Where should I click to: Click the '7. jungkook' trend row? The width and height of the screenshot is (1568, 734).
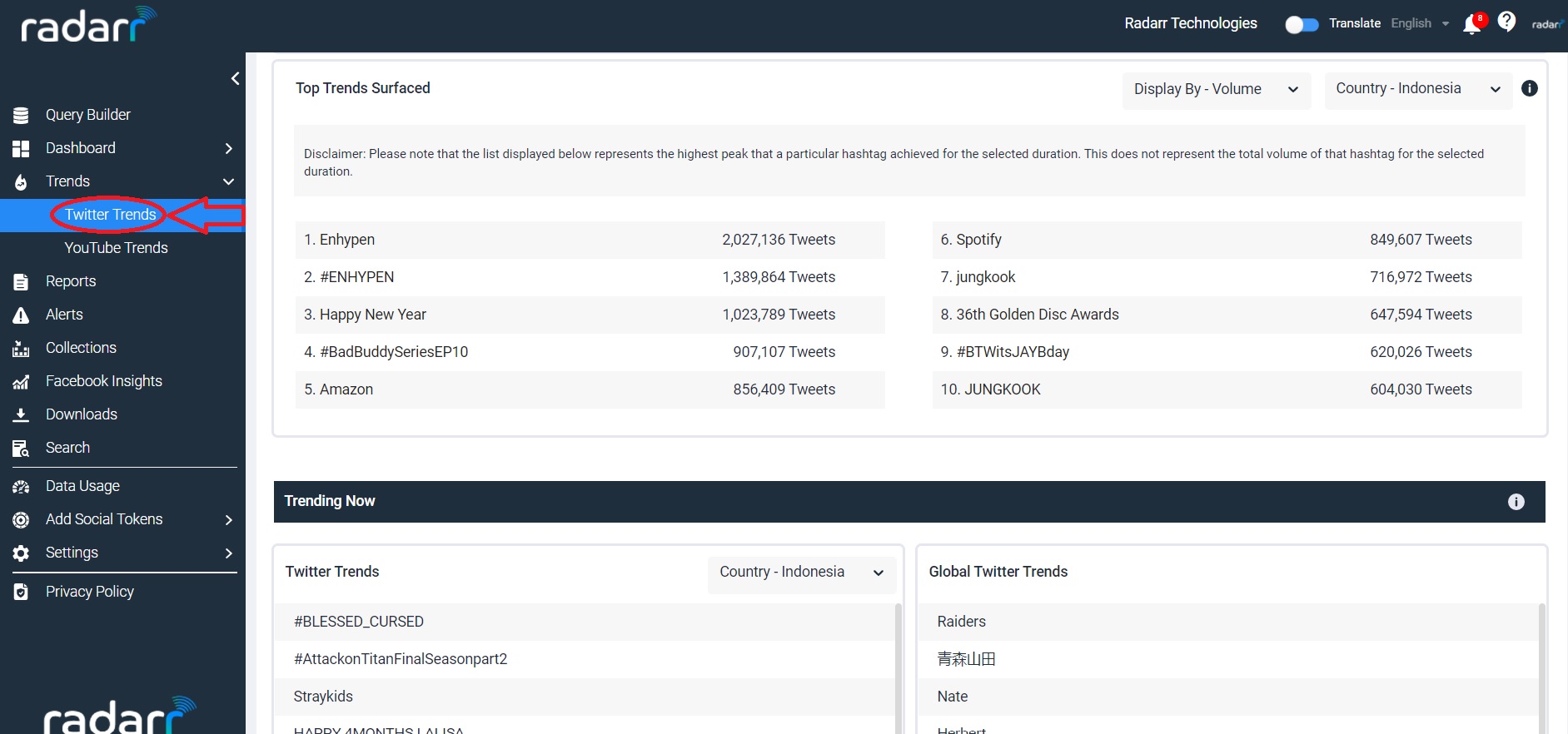1227,277
